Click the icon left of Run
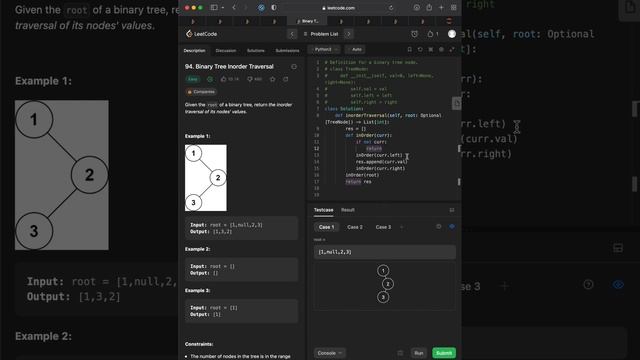 (x=400, y=353)
